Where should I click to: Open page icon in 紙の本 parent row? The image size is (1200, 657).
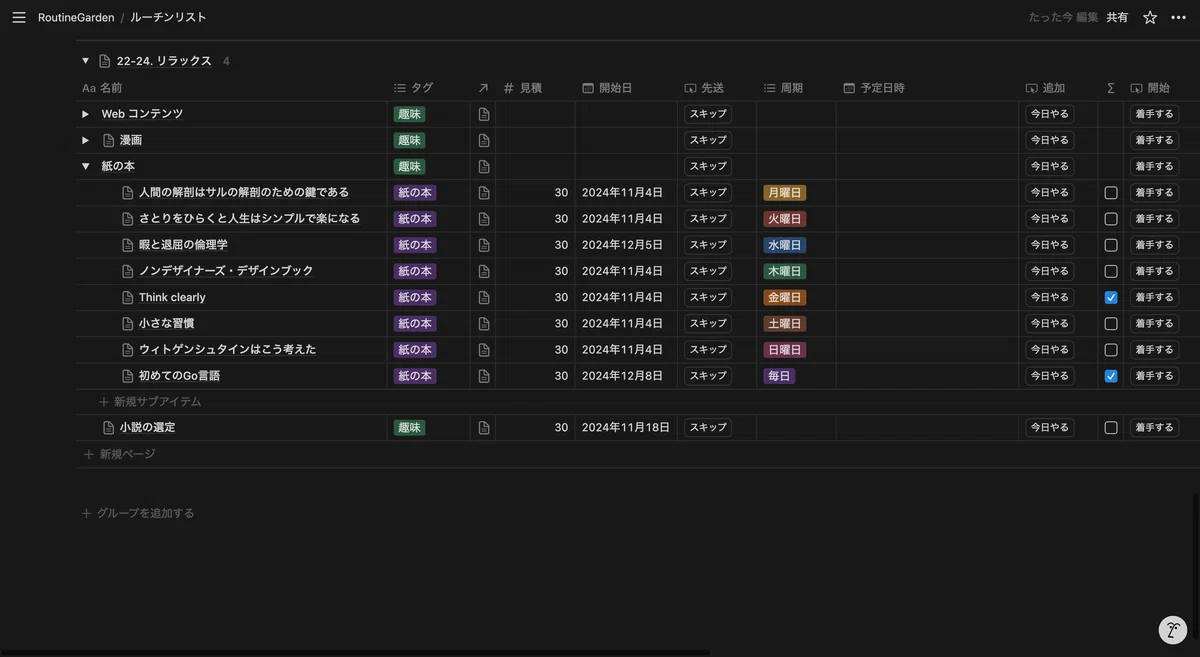point(484,166)
